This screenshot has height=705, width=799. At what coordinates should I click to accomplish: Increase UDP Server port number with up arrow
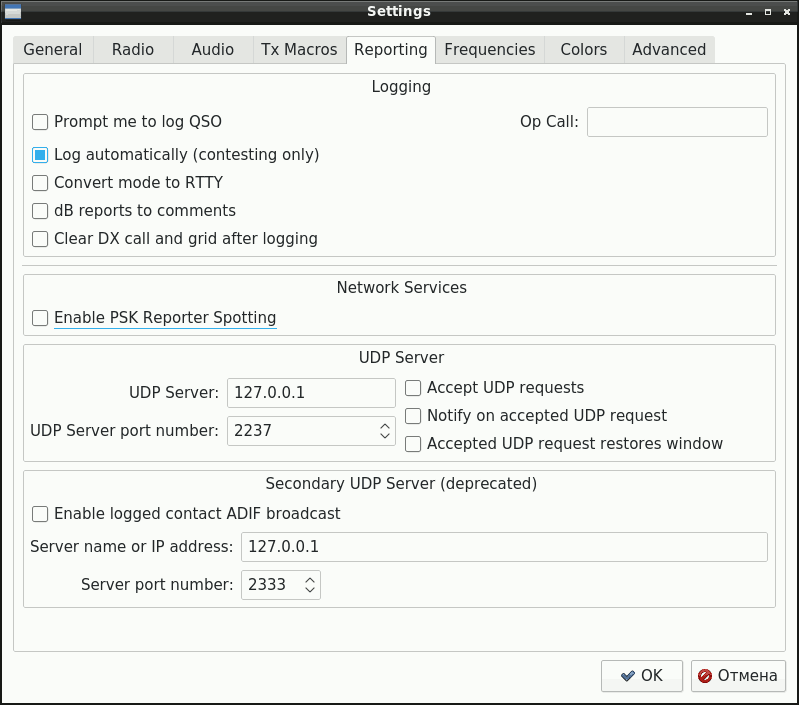point(385,426)
